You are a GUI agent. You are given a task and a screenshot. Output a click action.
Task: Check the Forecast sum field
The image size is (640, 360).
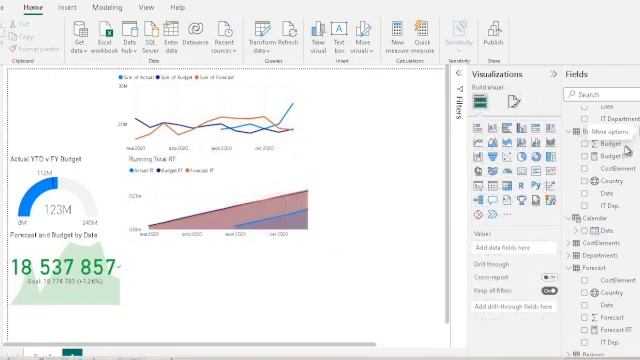[584, 318]
